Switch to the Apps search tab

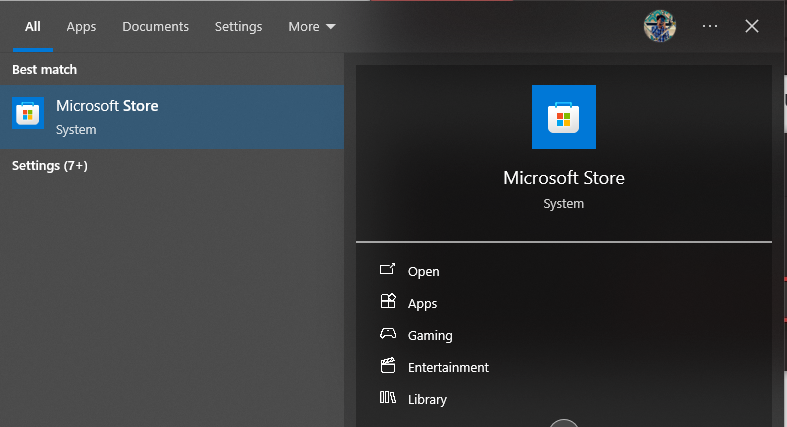81,27
